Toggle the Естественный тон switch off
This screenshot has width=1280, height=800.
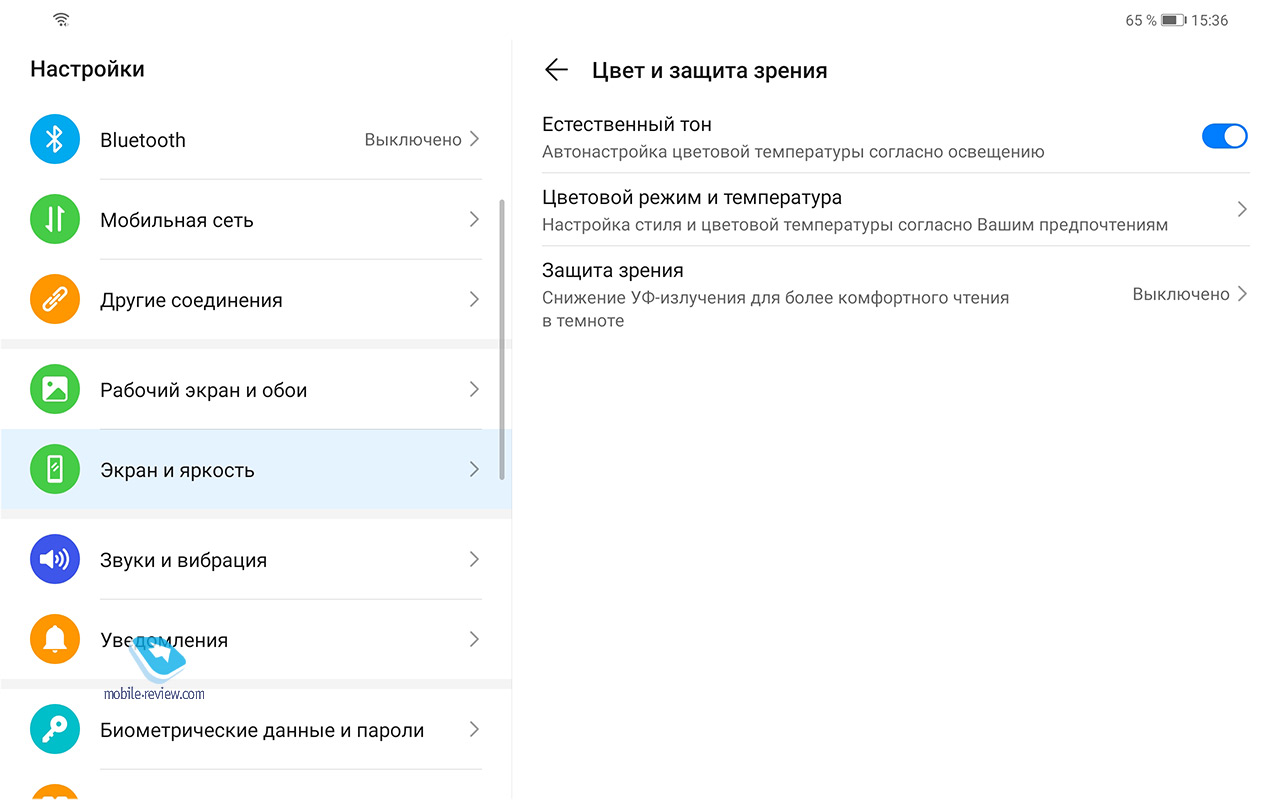(1224, 136)
